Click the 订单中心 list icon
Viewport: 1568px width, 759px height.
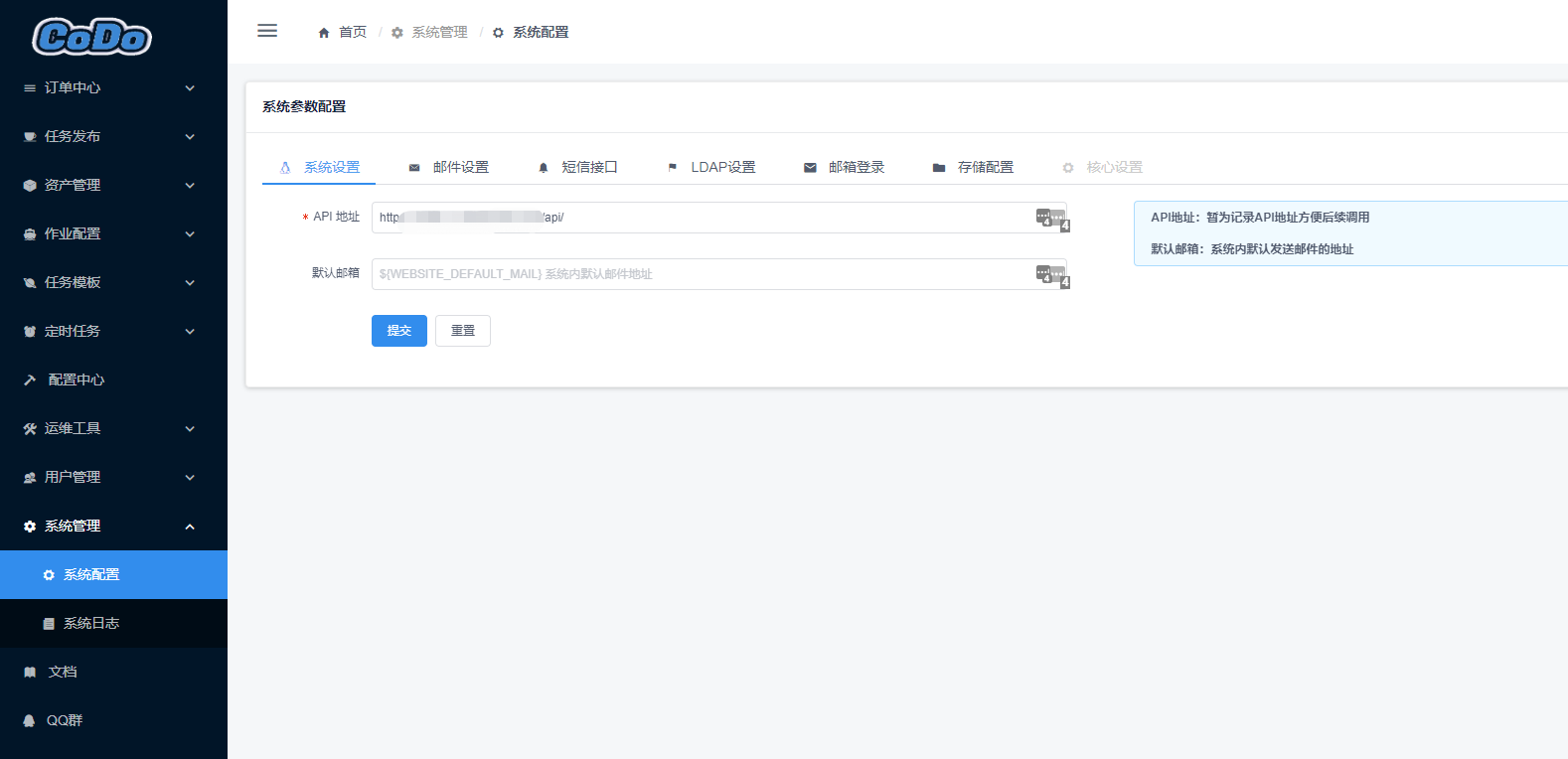coord(30,88)
